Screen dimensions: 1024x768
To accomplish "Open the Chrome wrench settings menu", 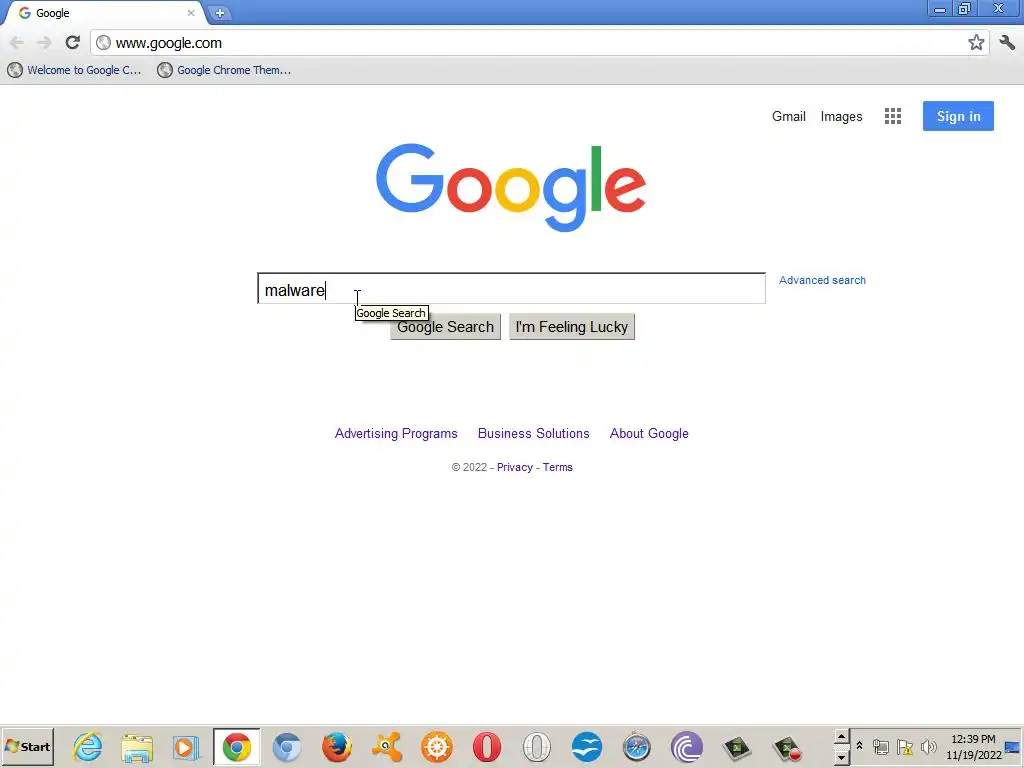I will (x=1007, y=42).
